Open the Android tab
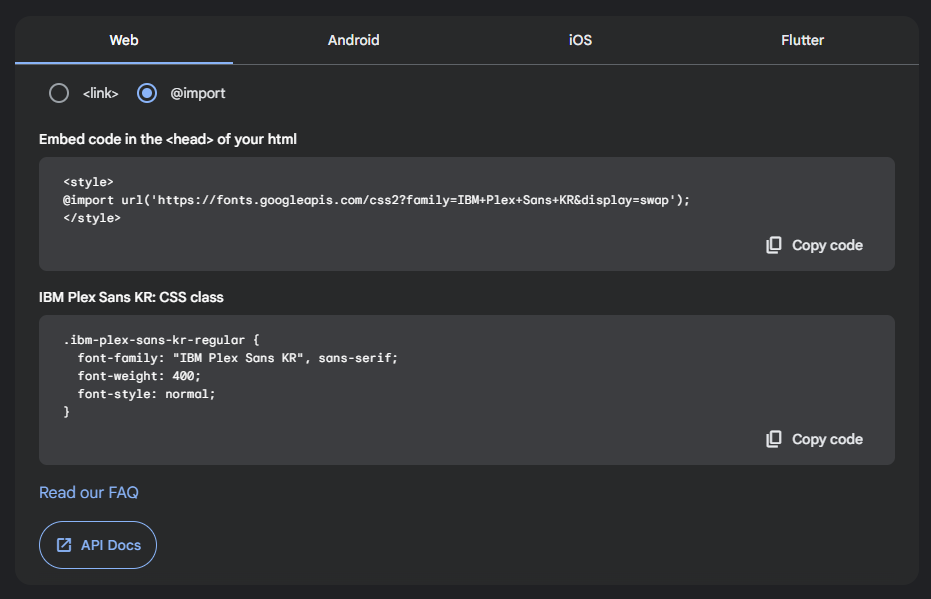Screen dimensions: 931x599 pyautogui.click(x=353, y=40)
